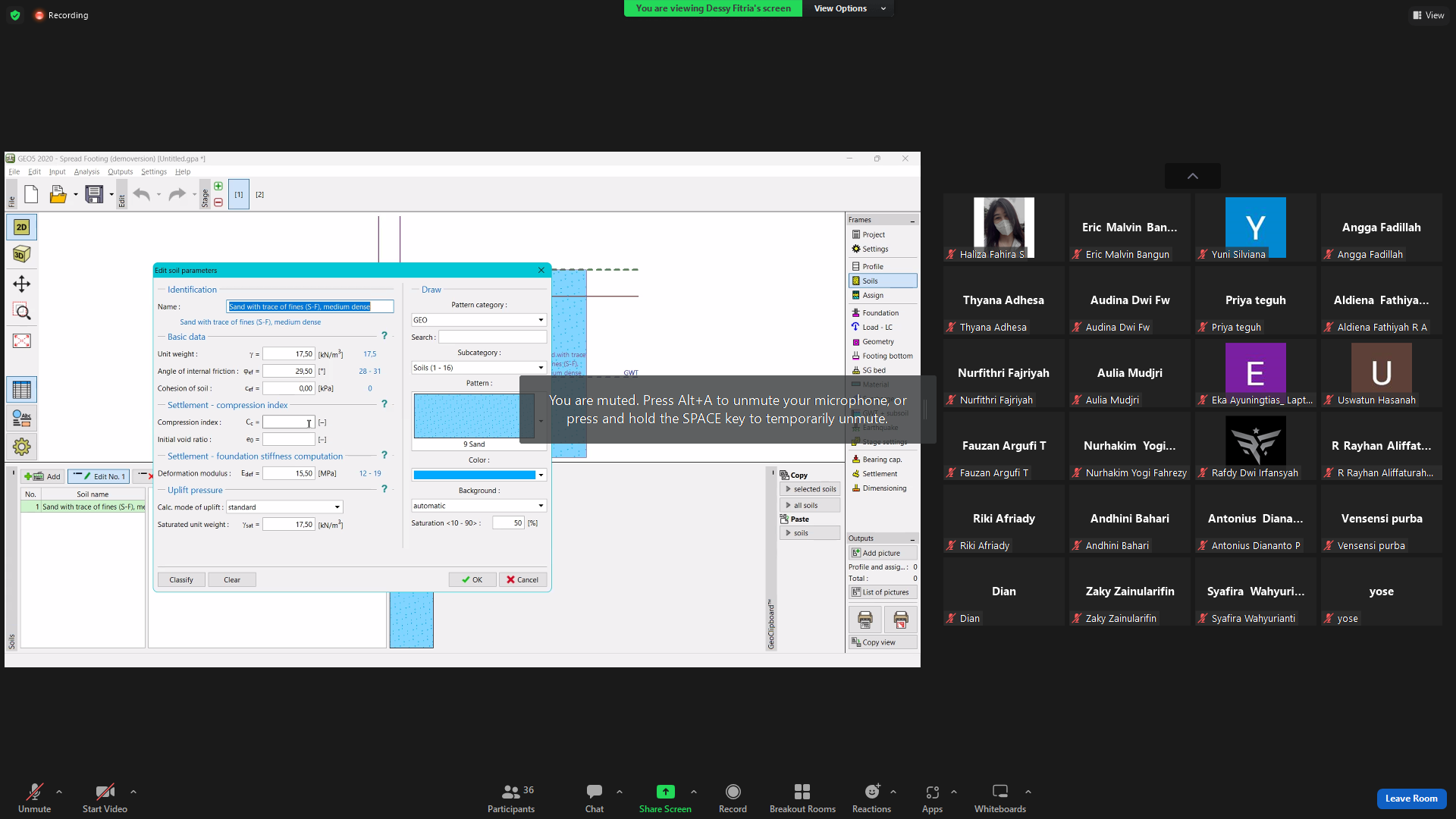Image resolution: width=1456 pixels, height=819 pixels.
Task: Add a construction stage with green plus
Action: pos(218,187)
